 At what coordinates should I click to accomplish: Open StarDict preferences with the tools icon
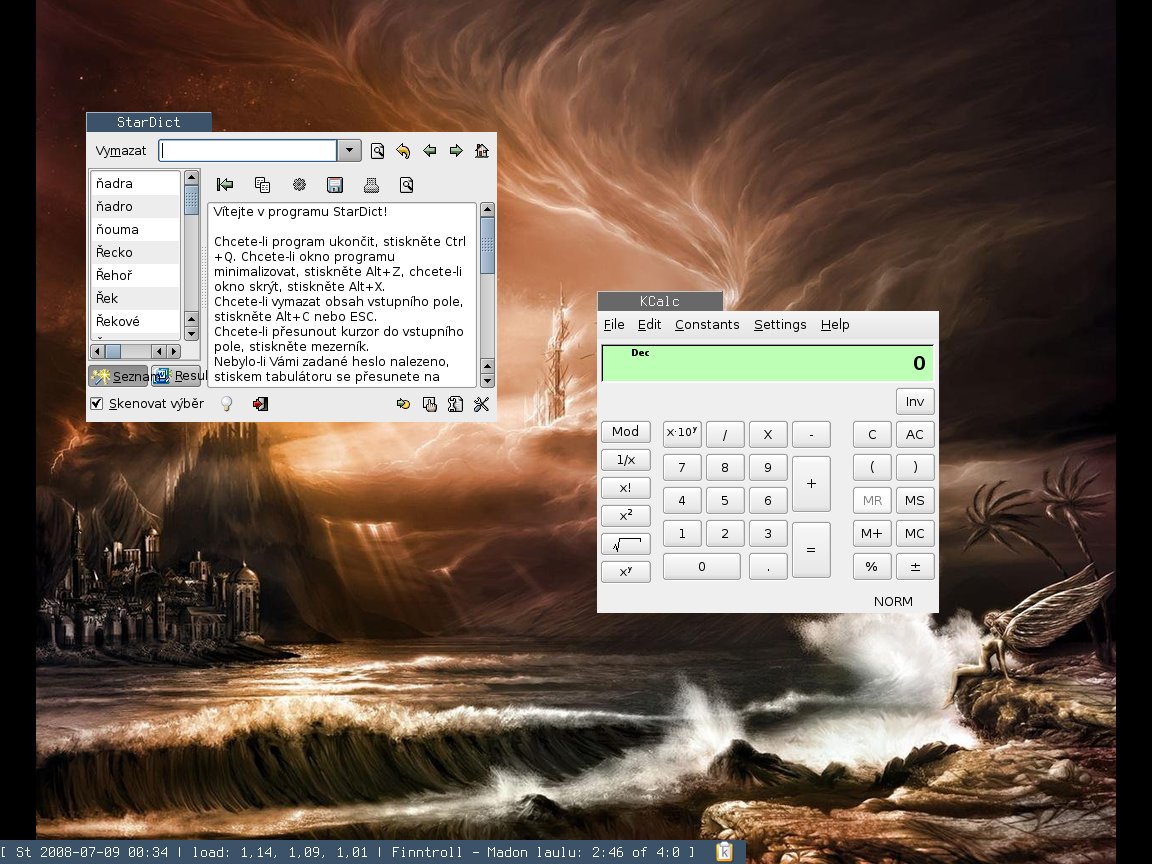(x=481, y=403)
